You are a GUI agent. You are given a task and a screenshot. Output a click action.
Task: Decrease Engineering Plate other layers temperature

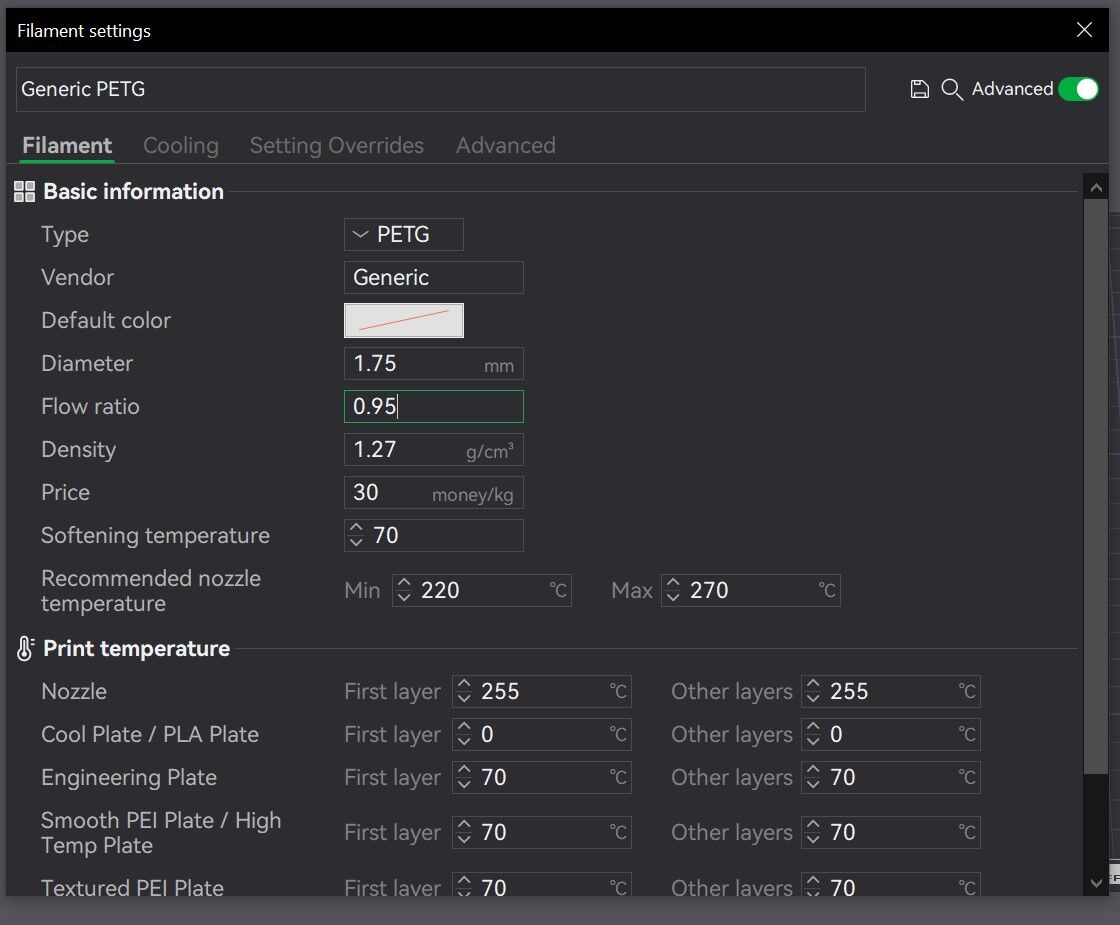point(813,784)
